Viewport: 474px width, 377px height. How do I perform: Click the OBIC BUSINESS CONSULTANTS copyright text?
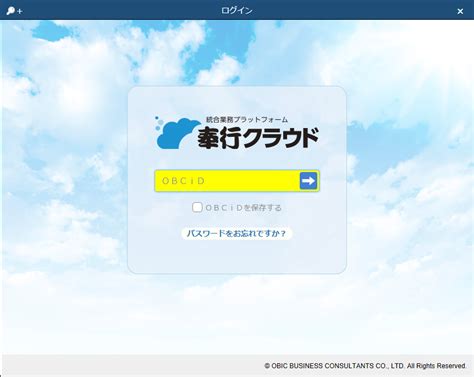pos(365,366)
